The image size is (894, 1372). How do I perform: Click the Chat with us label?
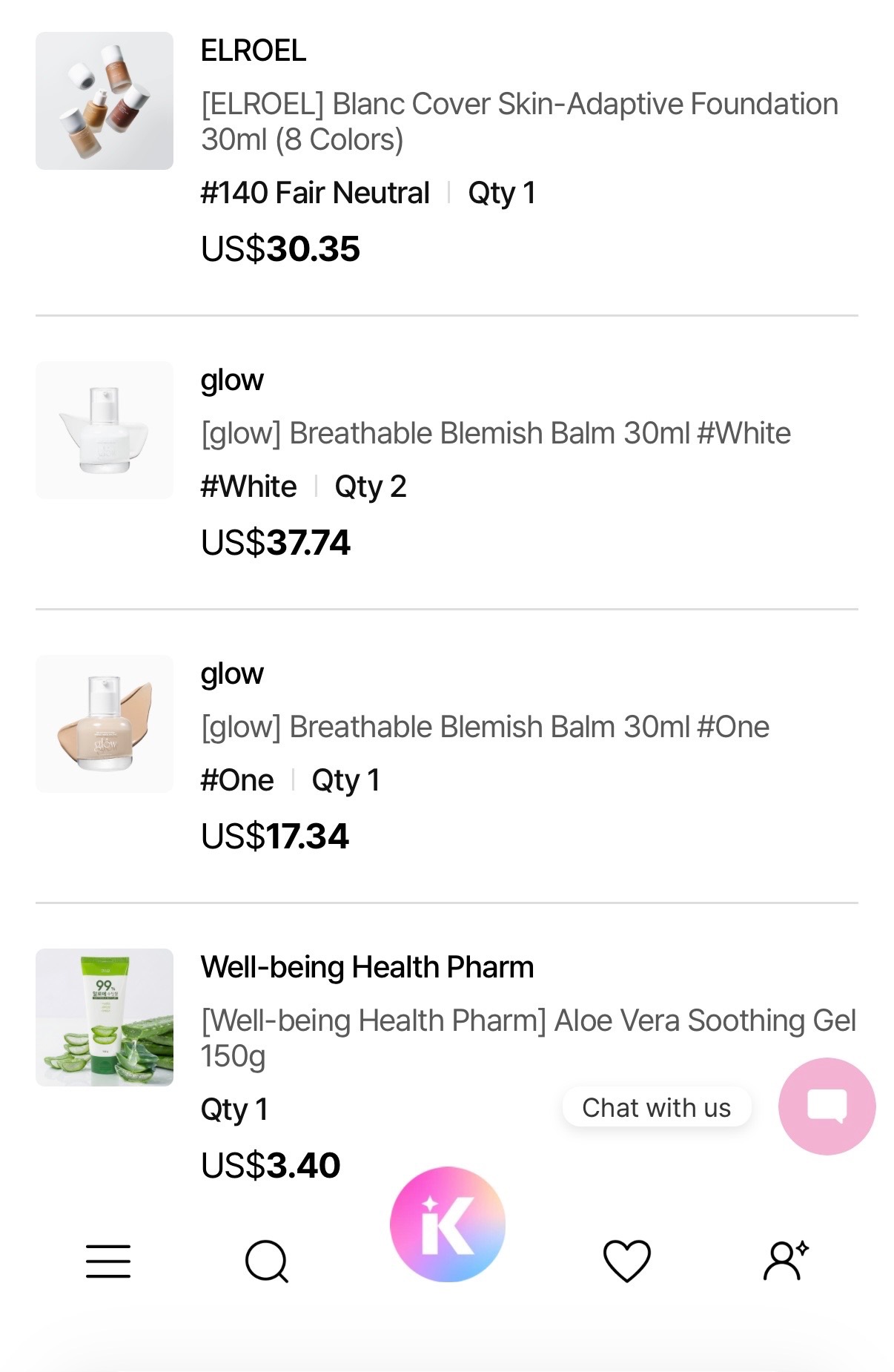[x=657, y=1107]
